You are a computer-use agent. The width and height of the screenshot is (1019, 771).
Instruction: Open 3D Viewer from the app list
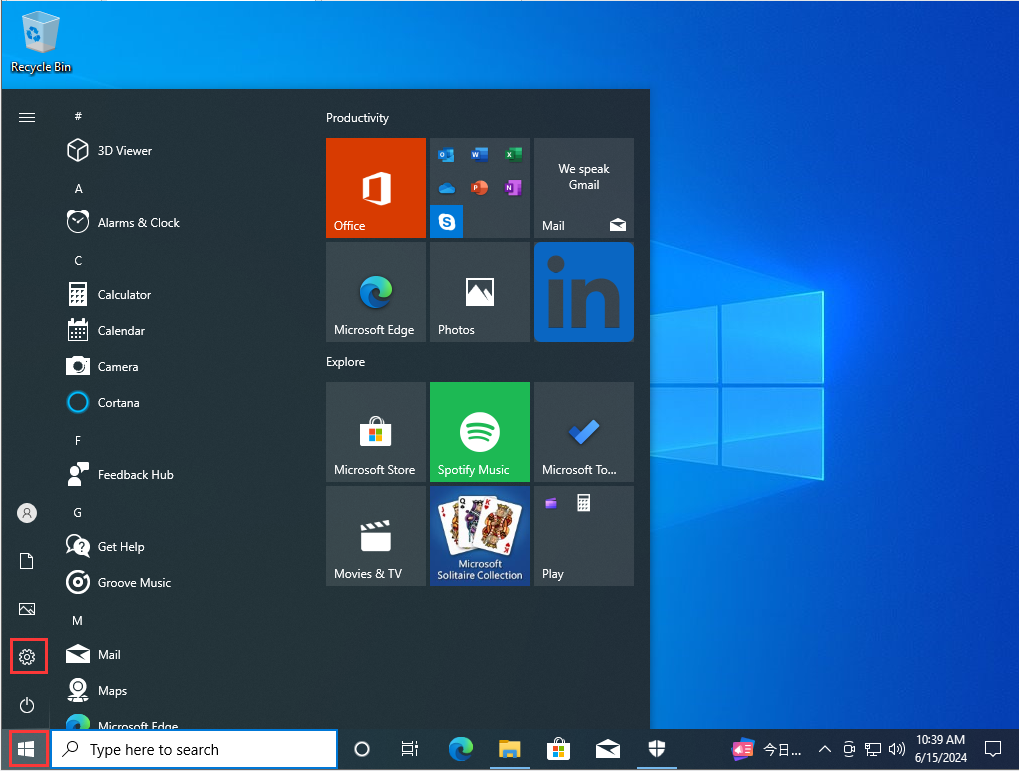point(110,151)
